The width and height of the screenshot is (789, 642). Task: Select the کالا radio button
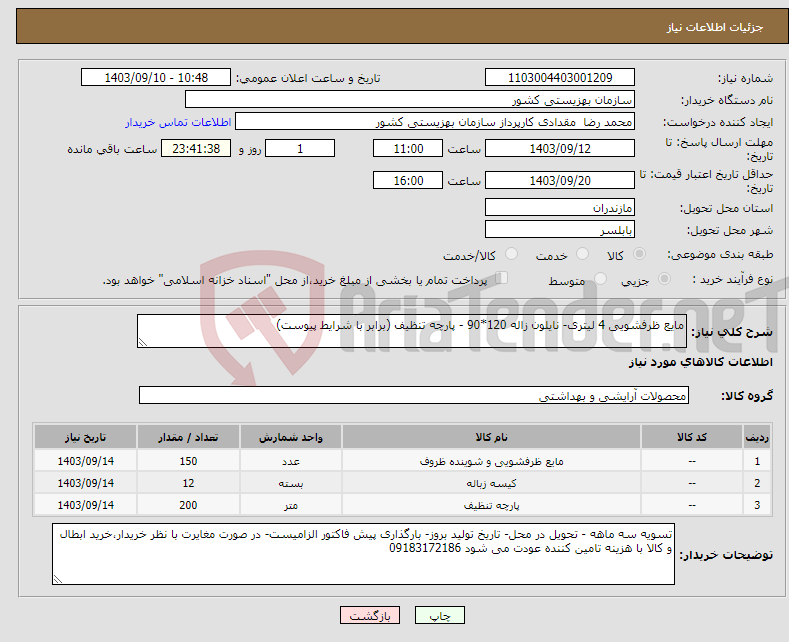pyautogui.click(x=639, y=254)
